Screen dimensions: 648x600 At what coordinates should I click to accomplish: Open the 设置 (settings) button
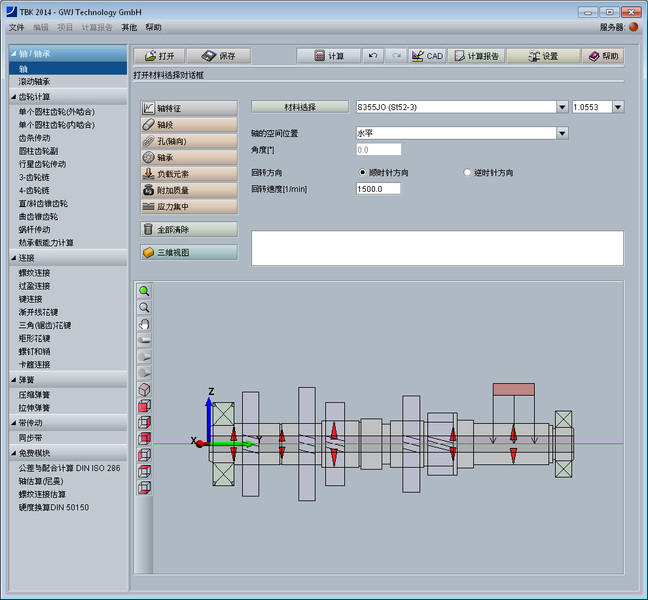click(542, 56)
